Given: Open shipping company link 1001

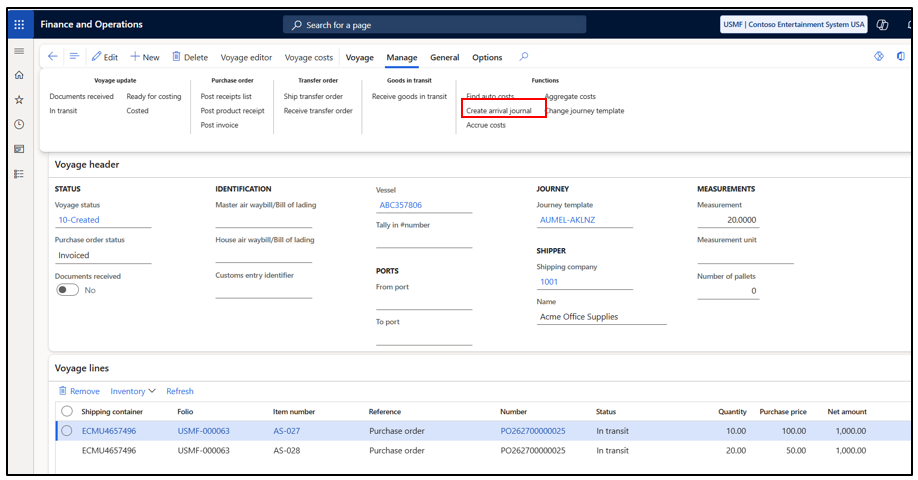Looking at the screenshot, I should pos(549,282).
